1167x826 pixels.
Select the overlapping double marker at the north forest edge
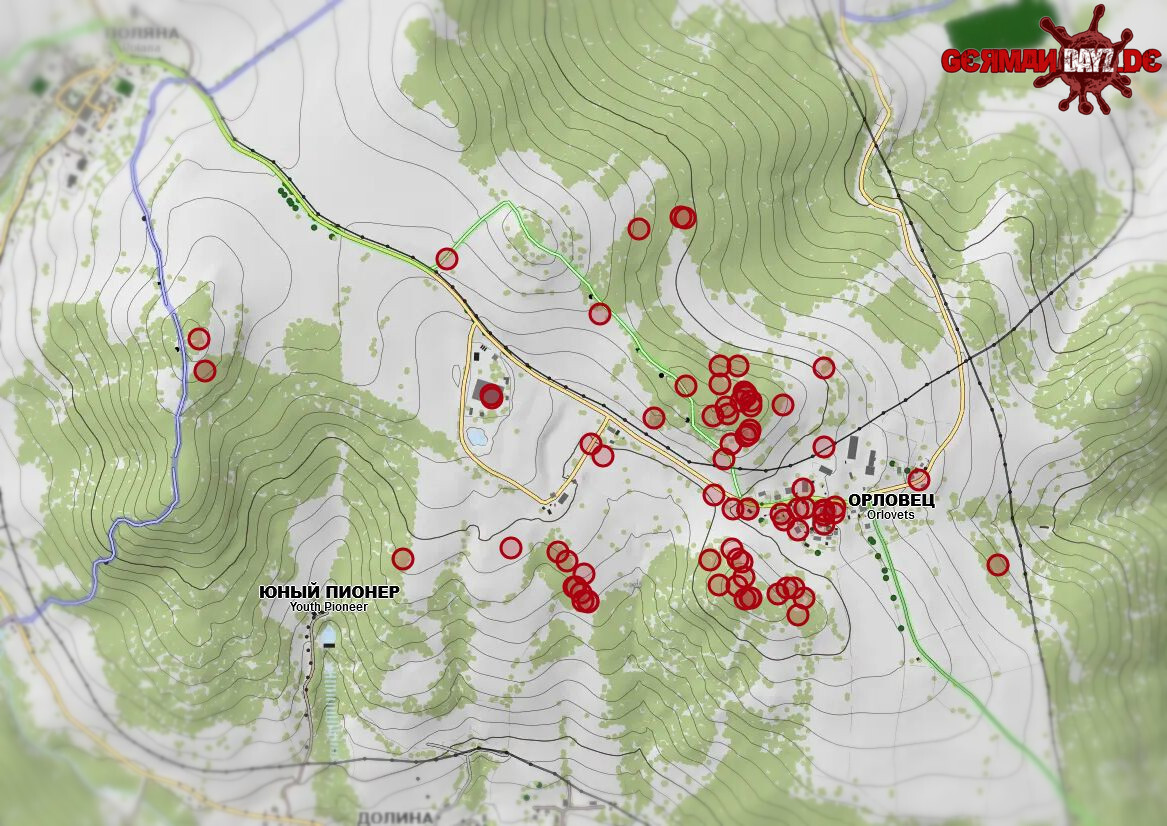[x=683, y=217]
